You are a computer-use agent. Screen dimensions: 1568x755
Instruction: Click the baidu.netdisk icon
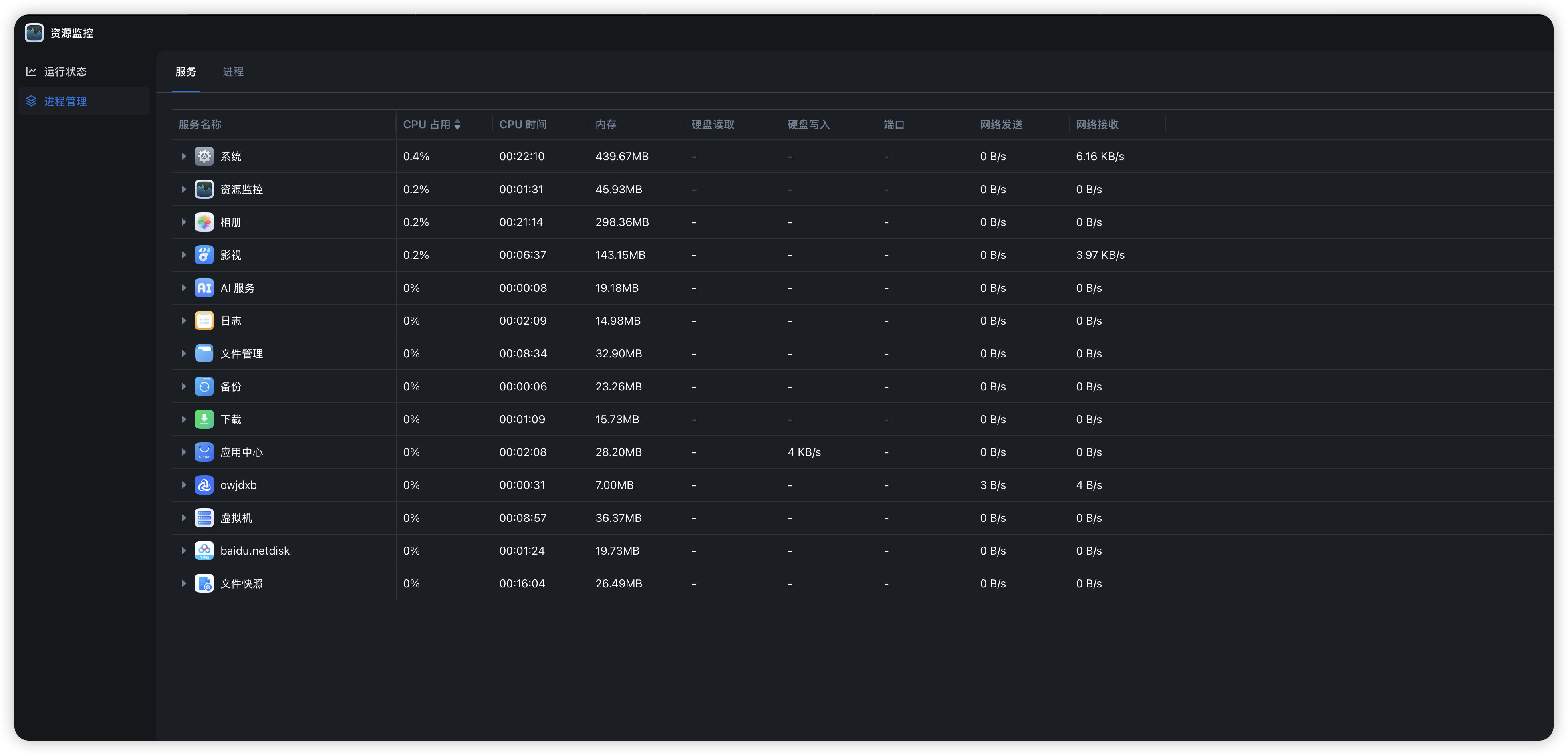pos(204,551)
